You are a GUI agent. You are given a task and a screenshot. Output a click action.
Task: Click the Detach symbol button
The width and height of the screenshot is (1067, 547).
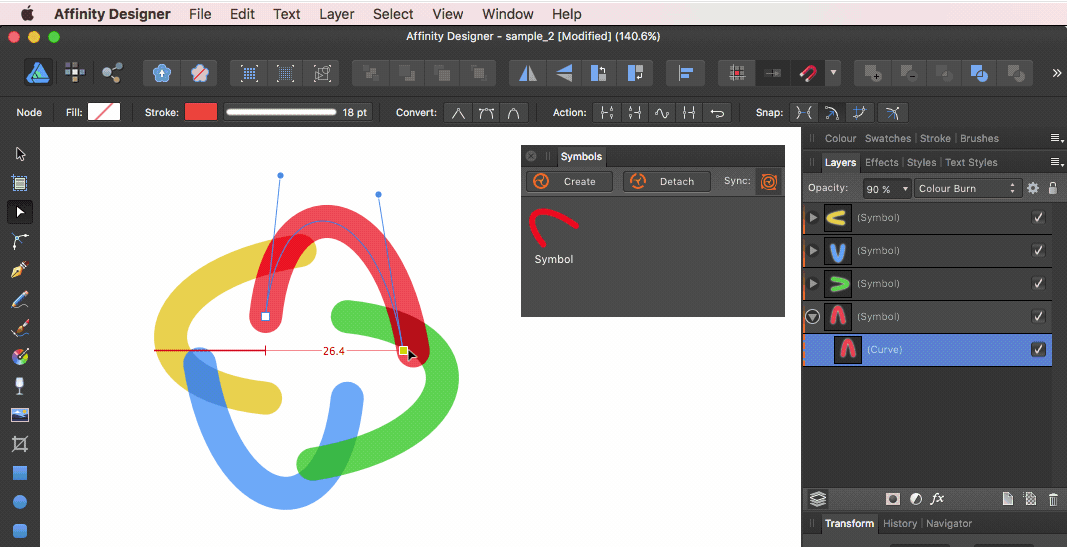pyautogui.click(x=667, y=182)
